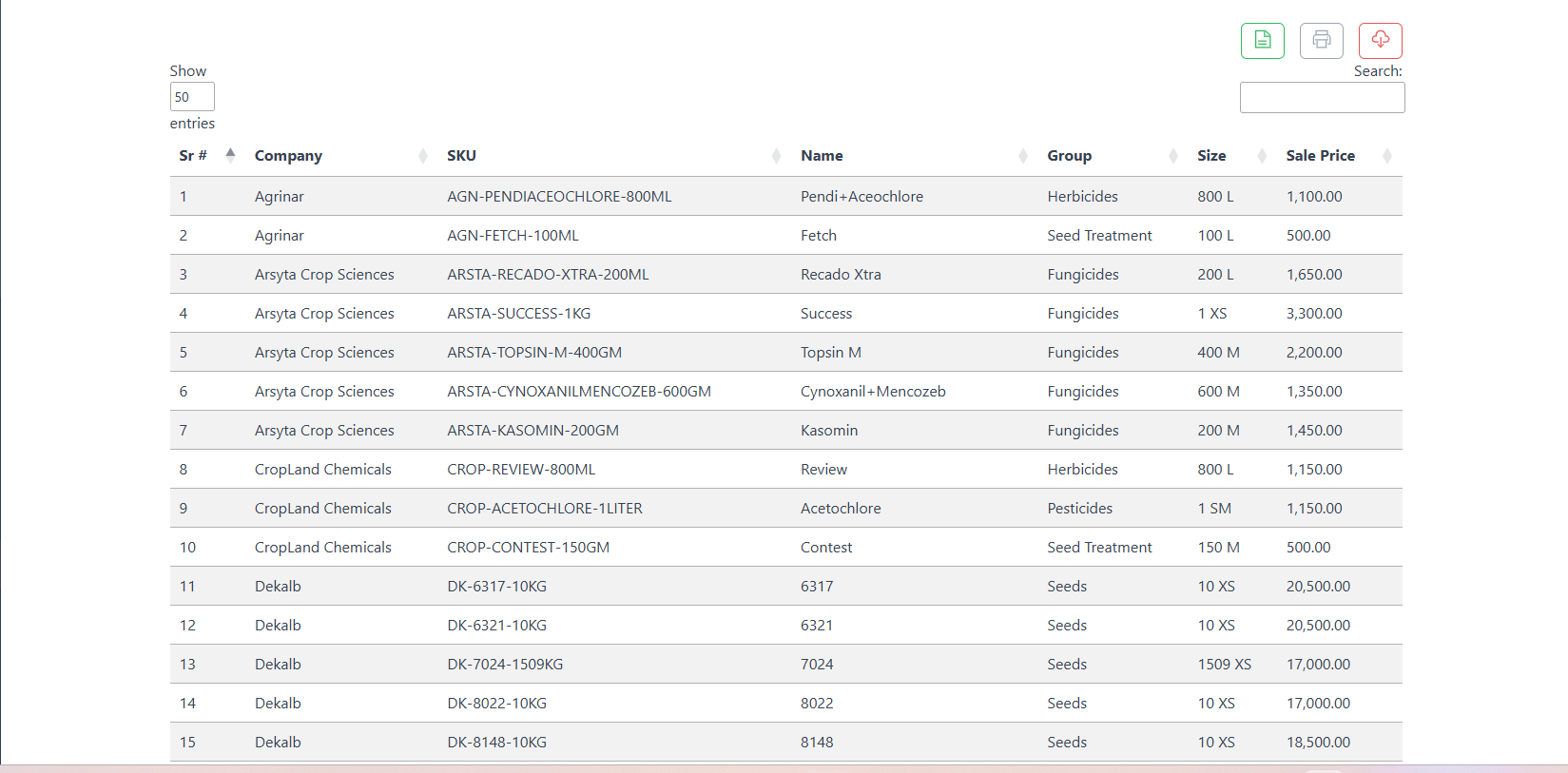Click the name Contest
This screenshot has width=1568, height=773.
pos(826,548)
